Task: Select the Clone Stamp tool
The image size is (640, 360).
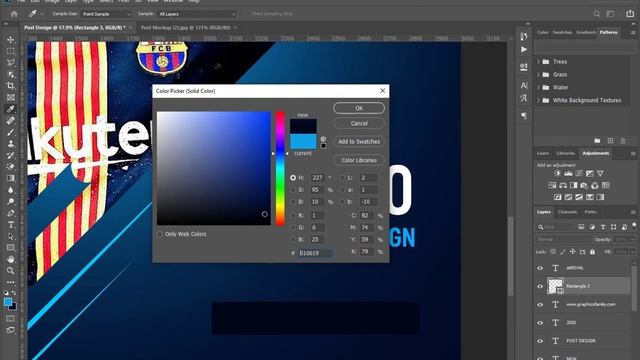Action: (11, 144)
